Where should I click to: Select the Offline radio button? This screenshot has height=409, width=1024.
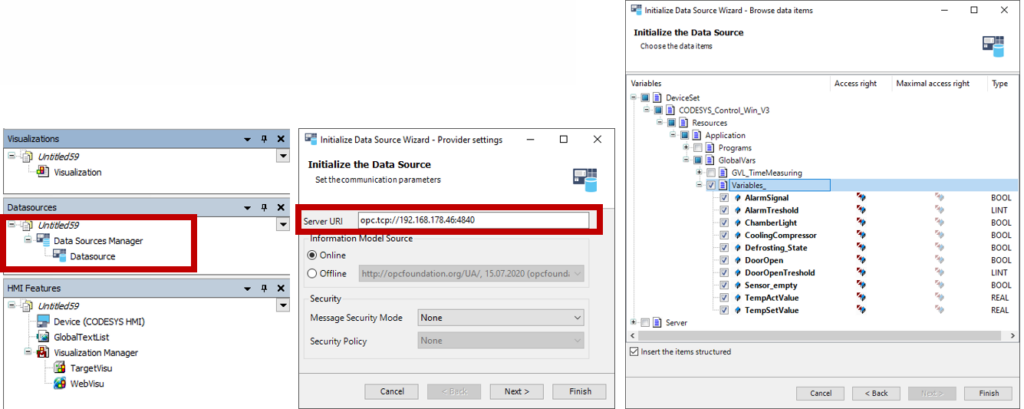coord(312,273)
